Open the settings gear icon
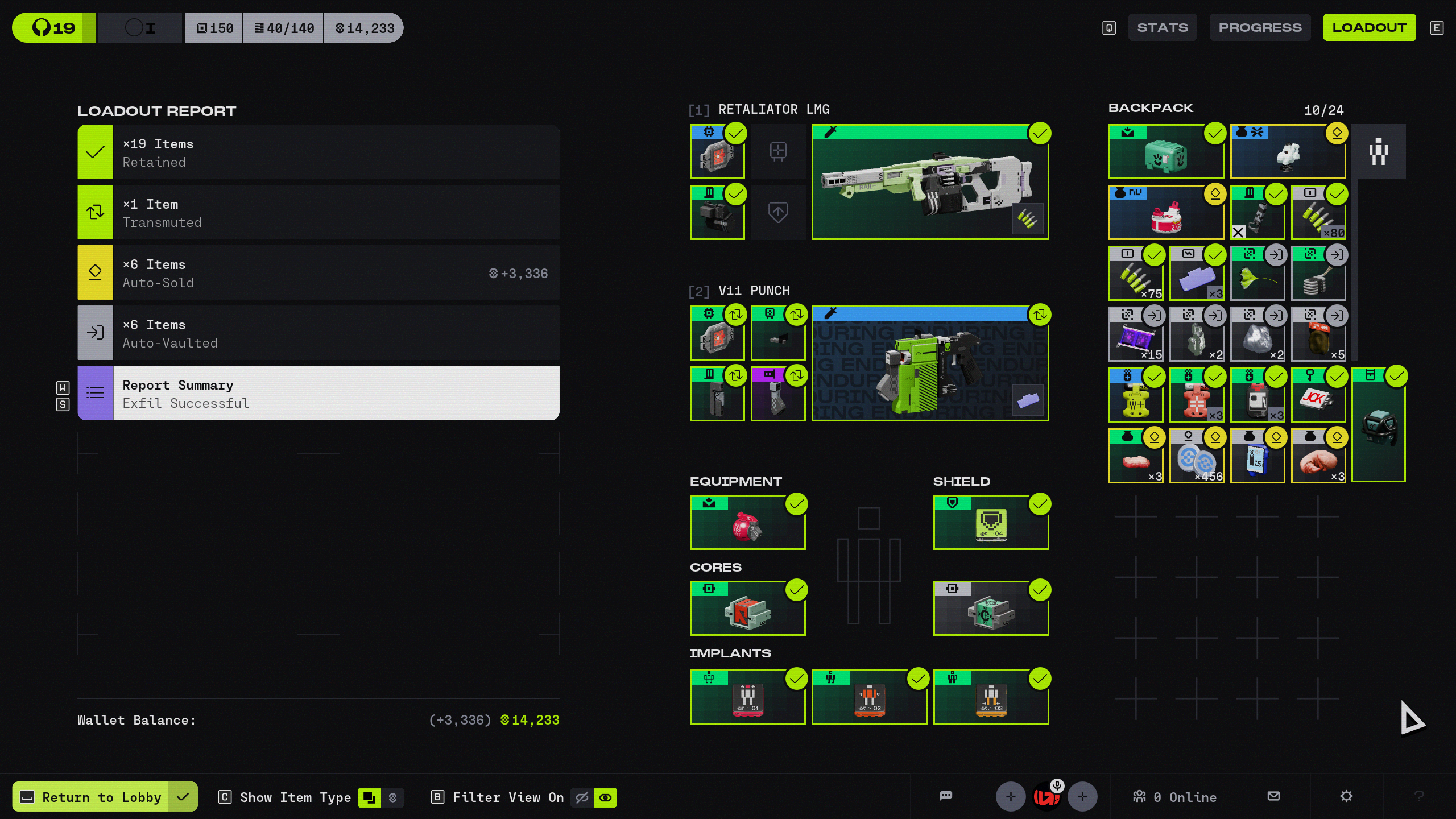The height and width of the screenshot is (819, 1456). [1346, 796]
